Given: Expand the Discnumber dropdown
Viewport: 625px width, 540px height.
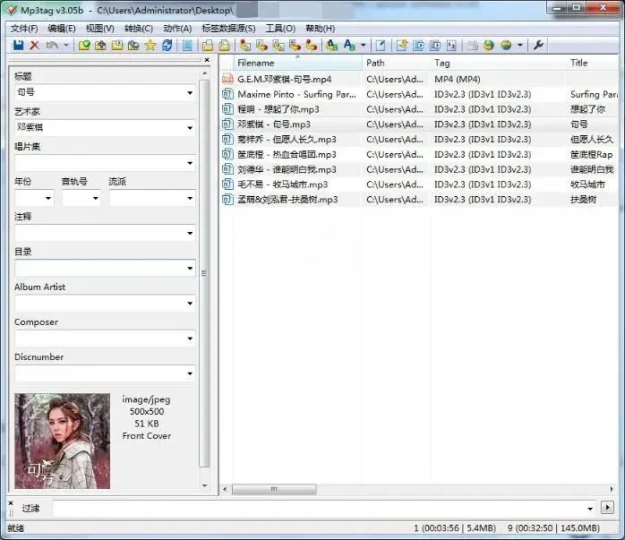Looking at the screenshot, I should [190, 373].
